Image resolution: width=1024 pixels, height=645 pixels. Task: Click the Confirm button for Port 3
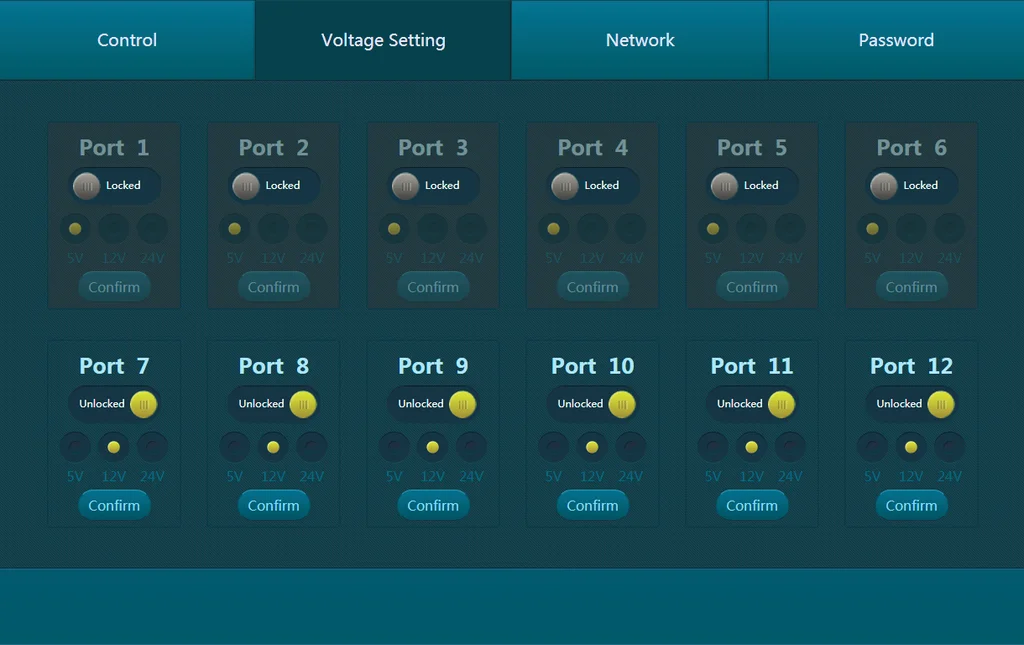[433, 287]
